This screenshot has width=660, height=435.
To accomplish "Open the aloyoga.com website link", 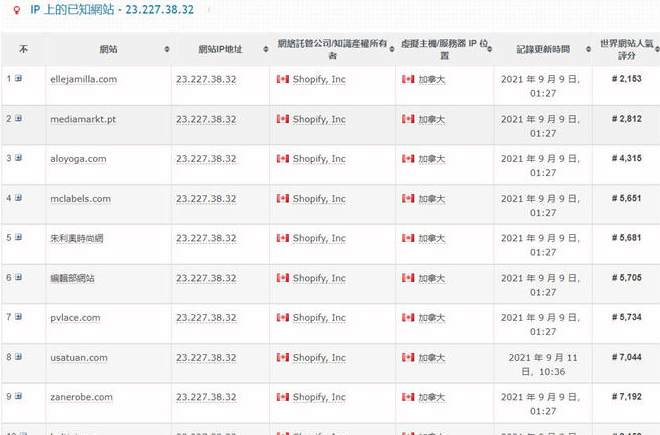I will pos(78,159).
